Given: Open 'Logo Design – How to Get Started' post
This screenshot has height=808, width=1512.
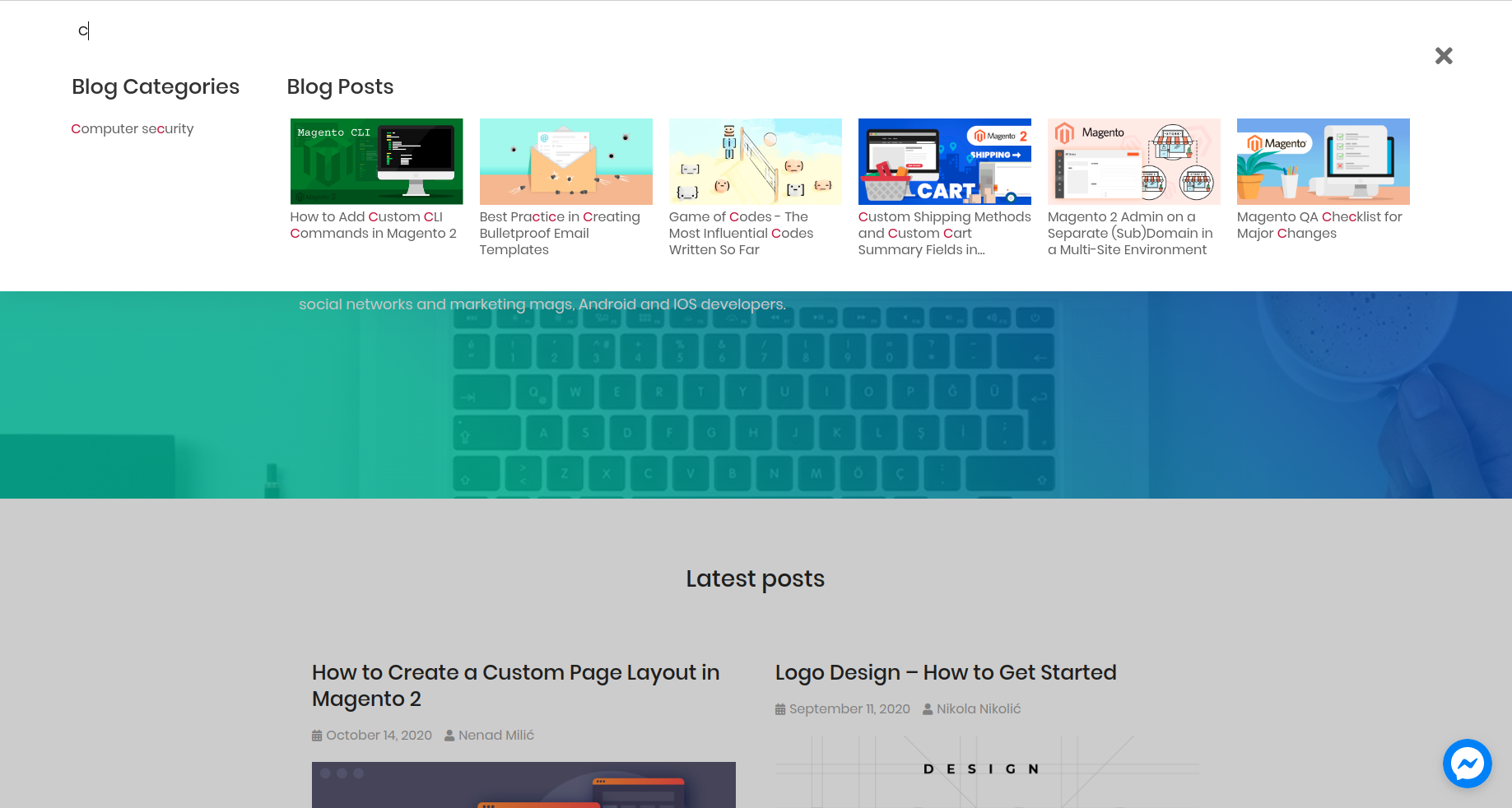Looking at the screenshot, I should point(946,672).
